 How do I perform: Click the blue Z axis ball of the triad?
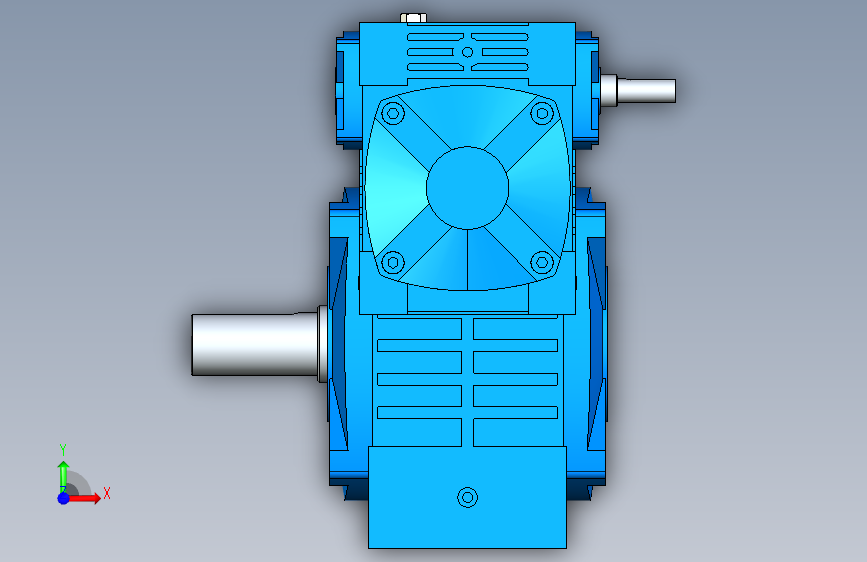[x=64, y=498]
